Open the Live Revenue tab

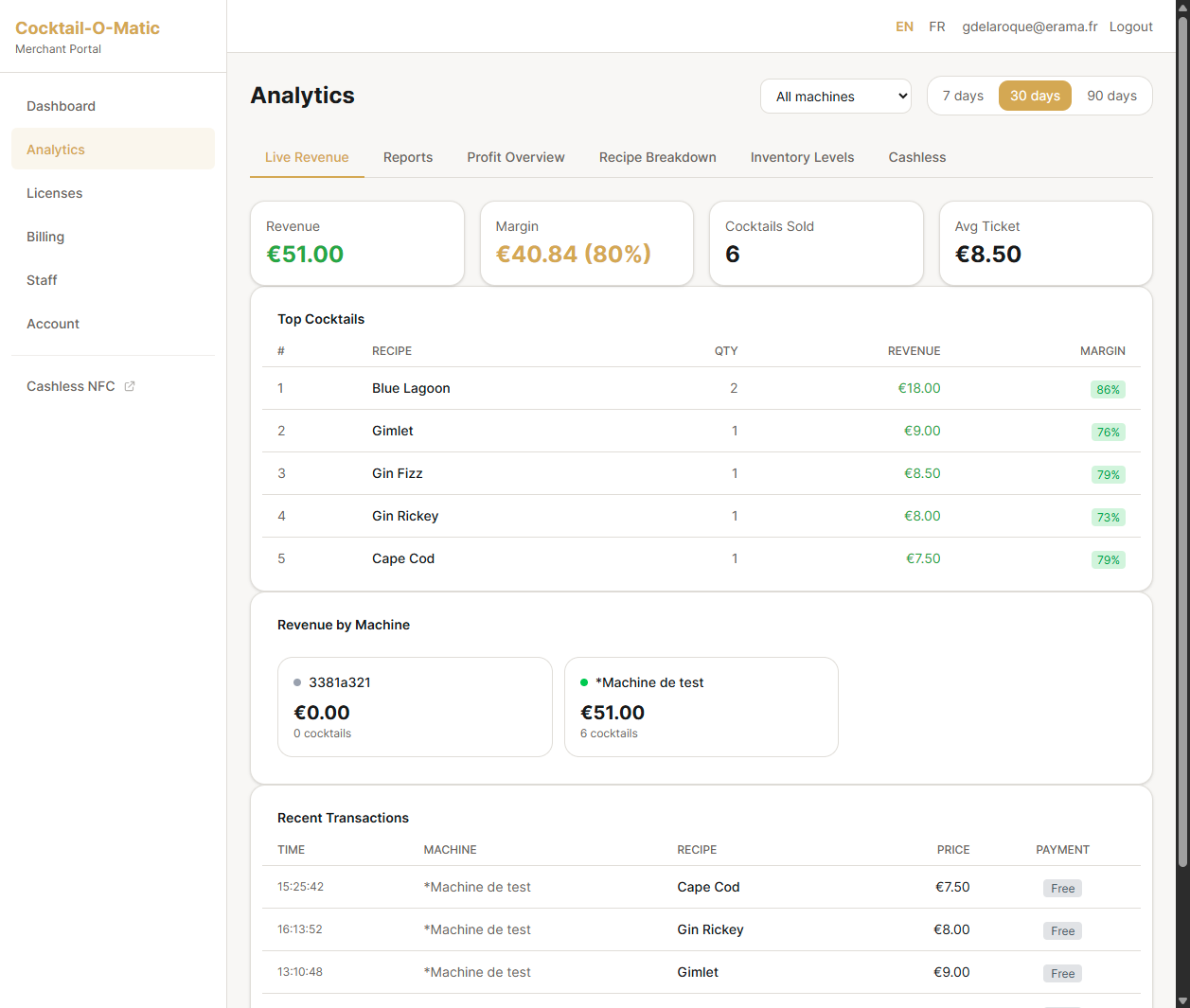pos(307,157)
